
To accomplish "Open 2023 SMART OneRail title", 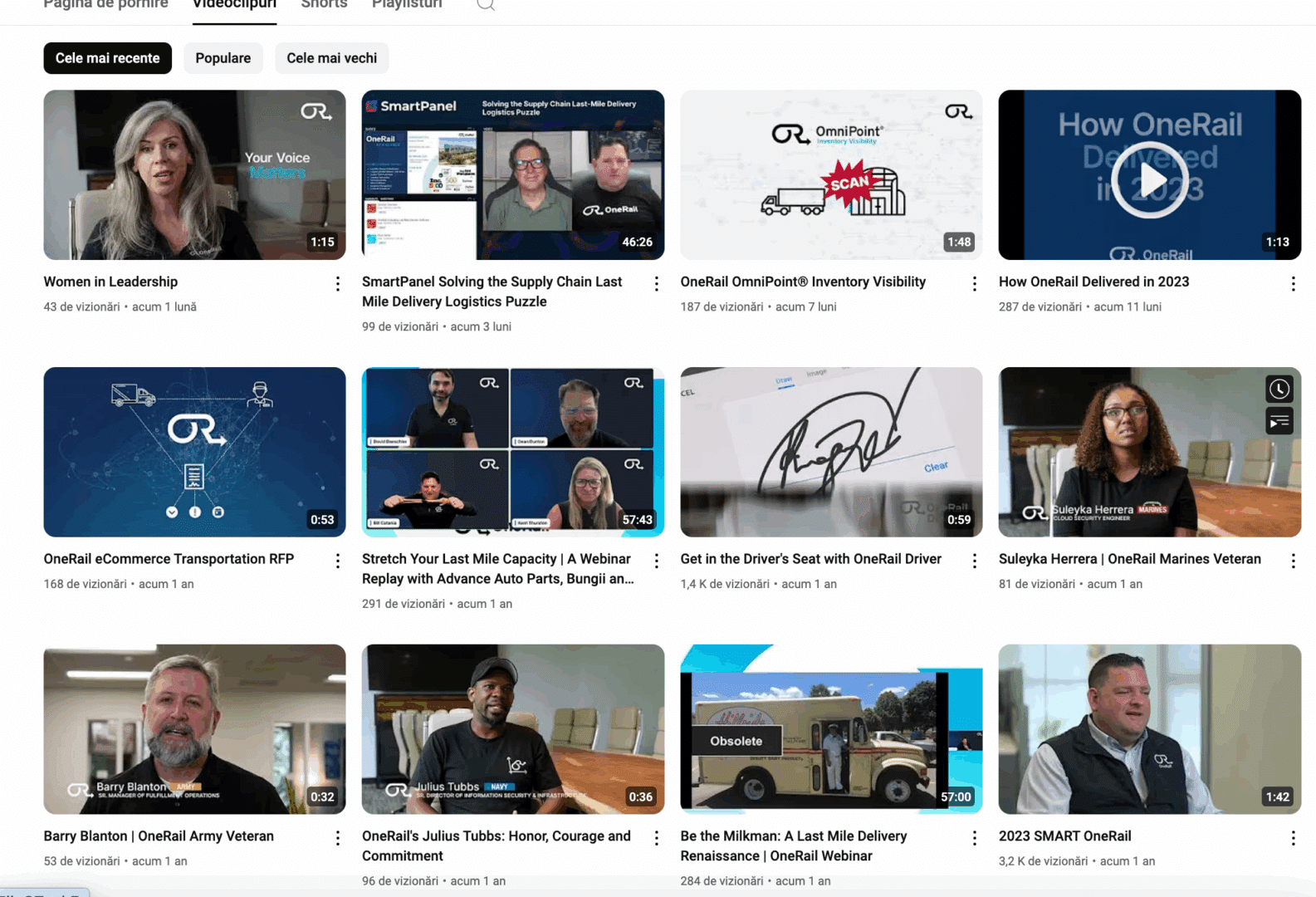I will coord(1064,836).
